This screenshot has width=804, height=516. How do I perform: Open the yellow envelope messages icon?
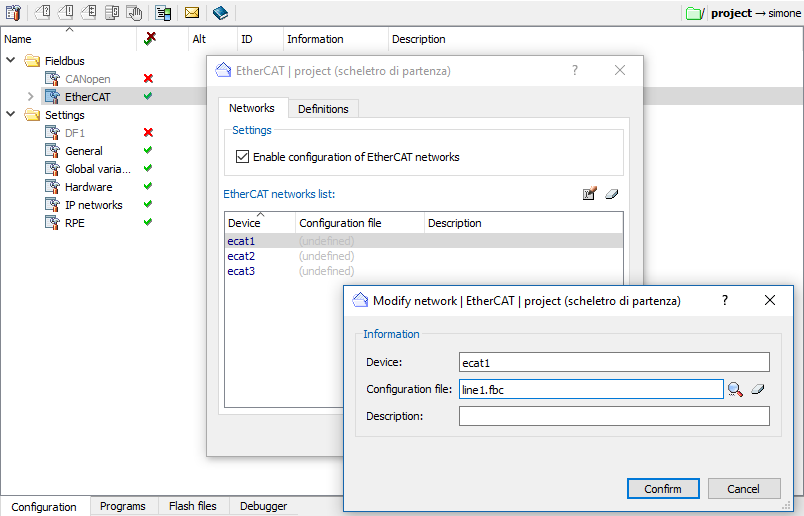tap(192, 12)
